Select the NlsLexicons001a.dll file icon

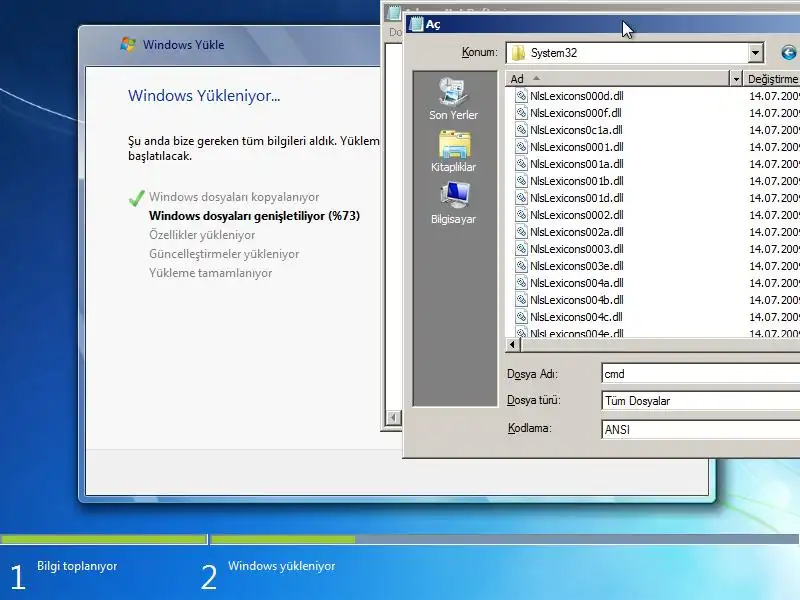click(x=521, y=164)
